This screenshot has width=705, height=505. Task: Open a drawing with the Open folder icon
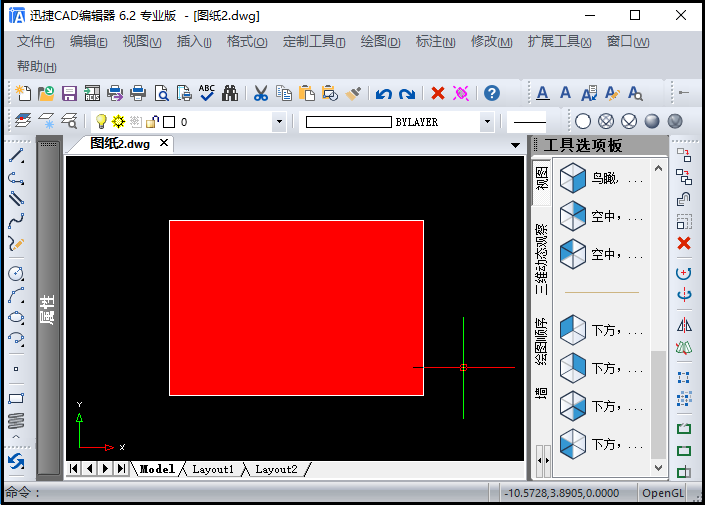click(46, 93)
